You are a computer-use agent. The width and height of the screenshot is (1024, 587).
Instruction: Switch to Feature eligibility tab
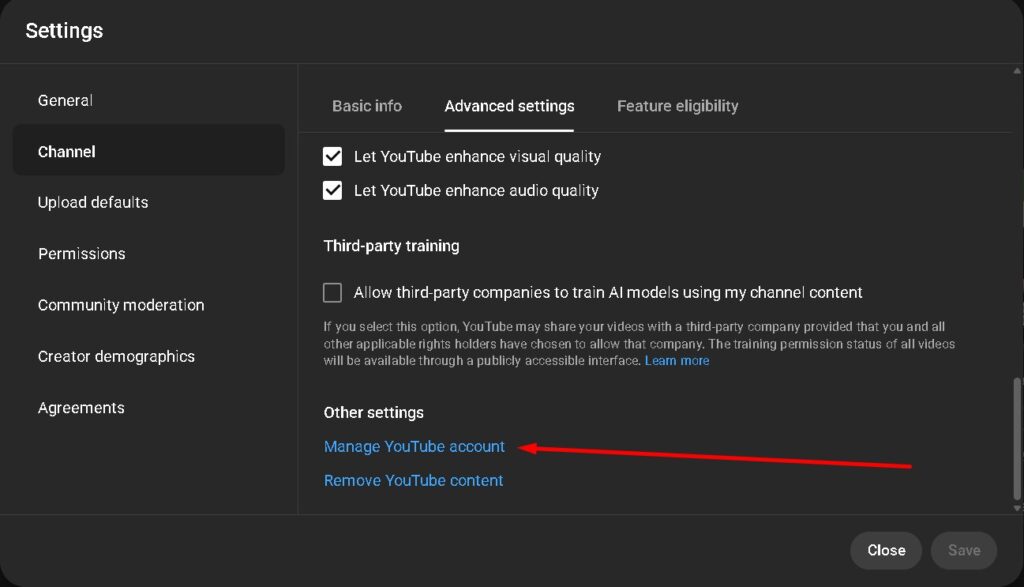678,106
